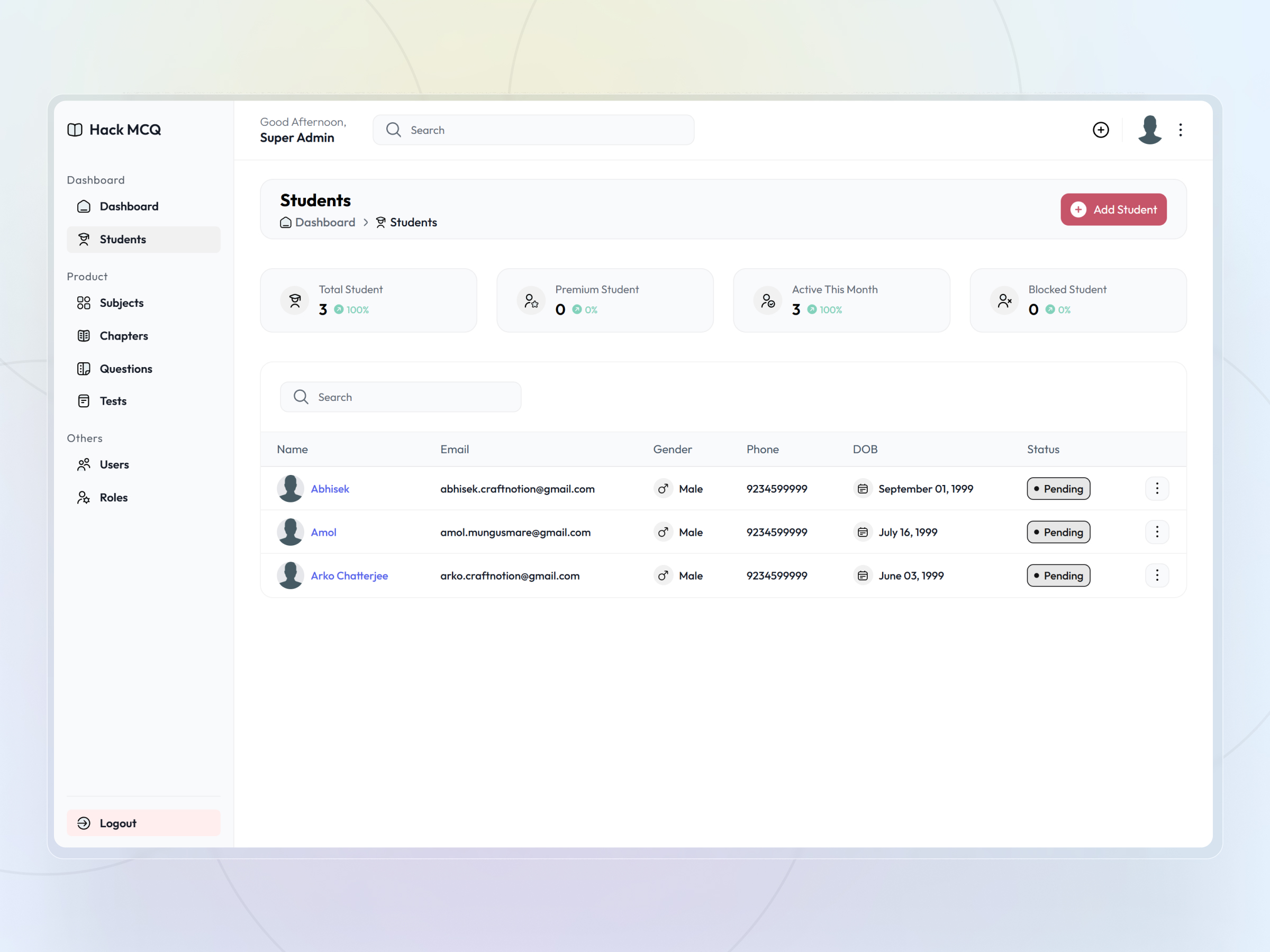Click the Tests icon in the sidebar
Image resolution: width=1270 pixels, height=952 pixels.
tap(84, 400)
